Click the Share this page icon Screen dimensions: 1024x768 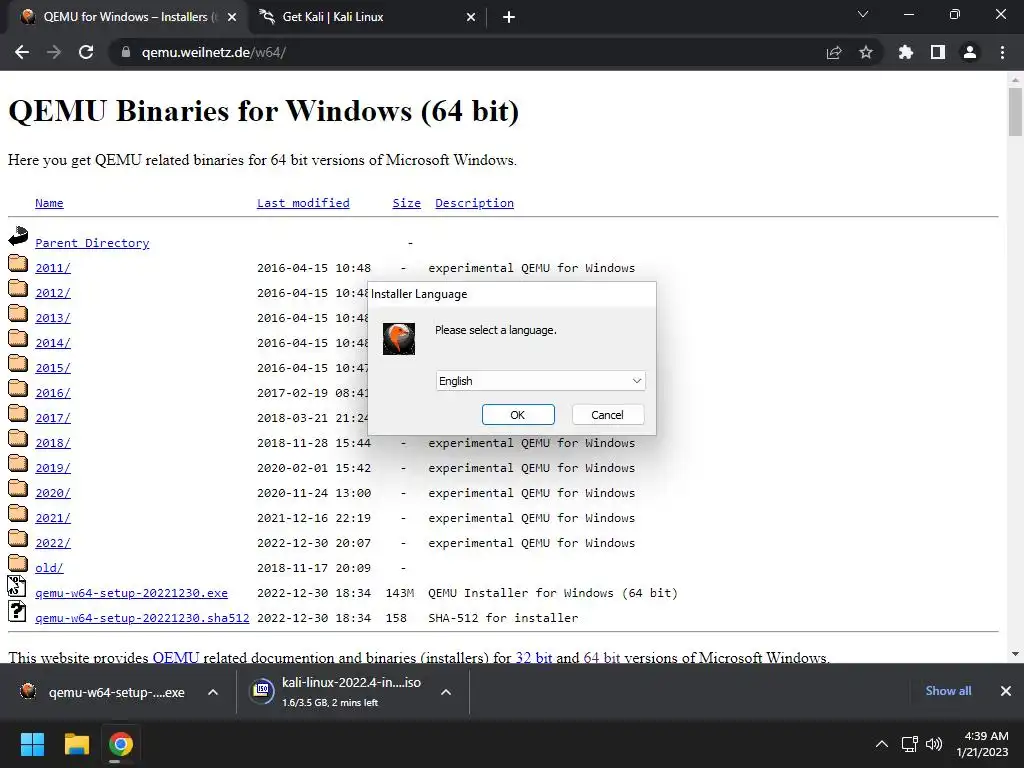pos(834,52)
